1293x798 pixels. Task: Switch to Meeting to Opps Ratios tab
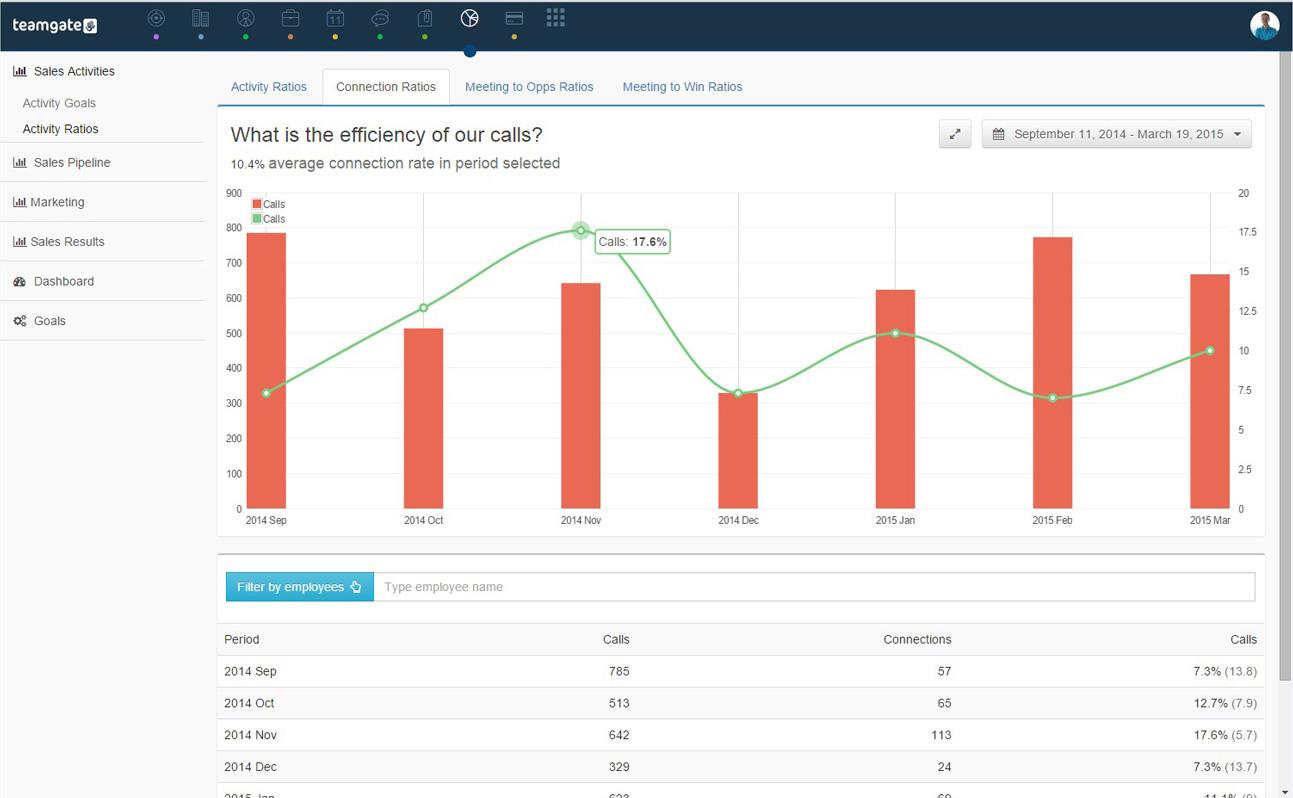pyautogui.click(x=529, y=87)
